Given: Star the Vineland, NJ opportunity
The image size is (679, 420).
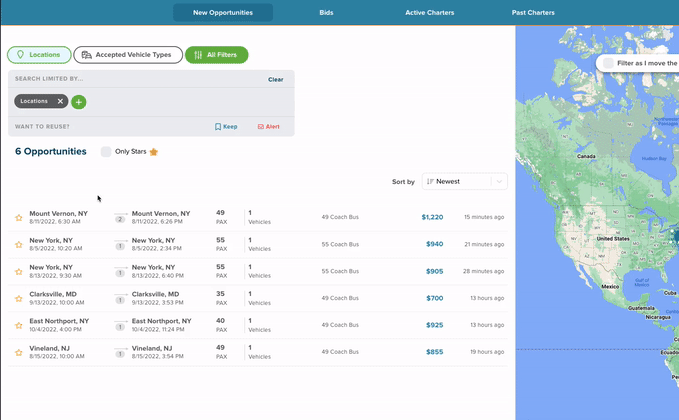Looking at the screenshot, I should tap(19, 352).
